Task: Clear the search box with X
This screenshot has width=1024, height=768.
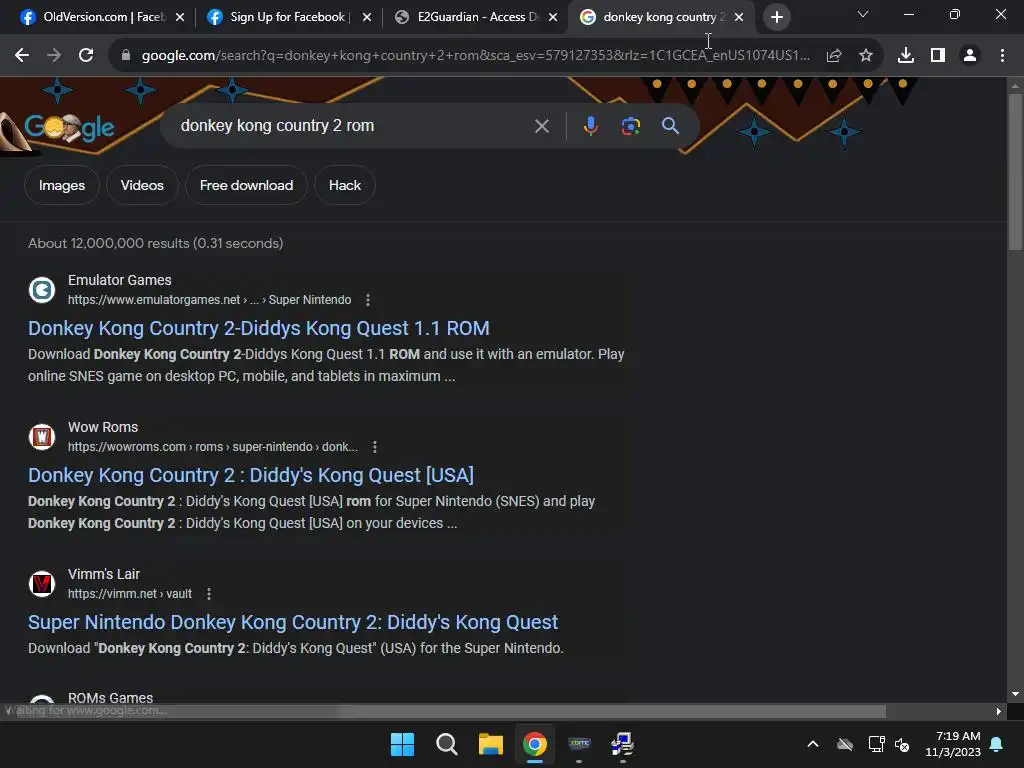Action: click(542, 126)
